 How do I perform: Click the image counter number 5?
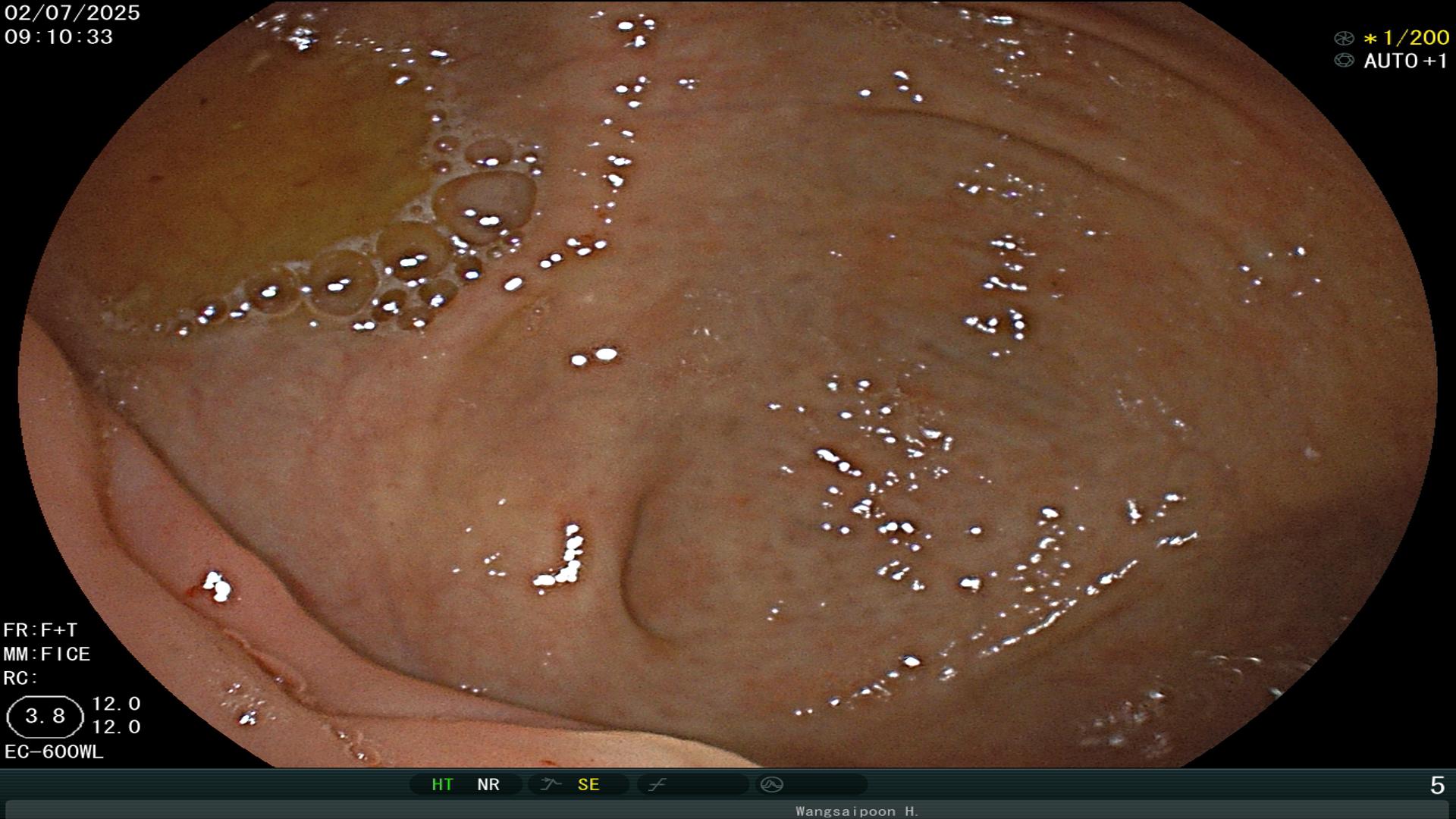pyautogui.click(x=1437, y=785)
